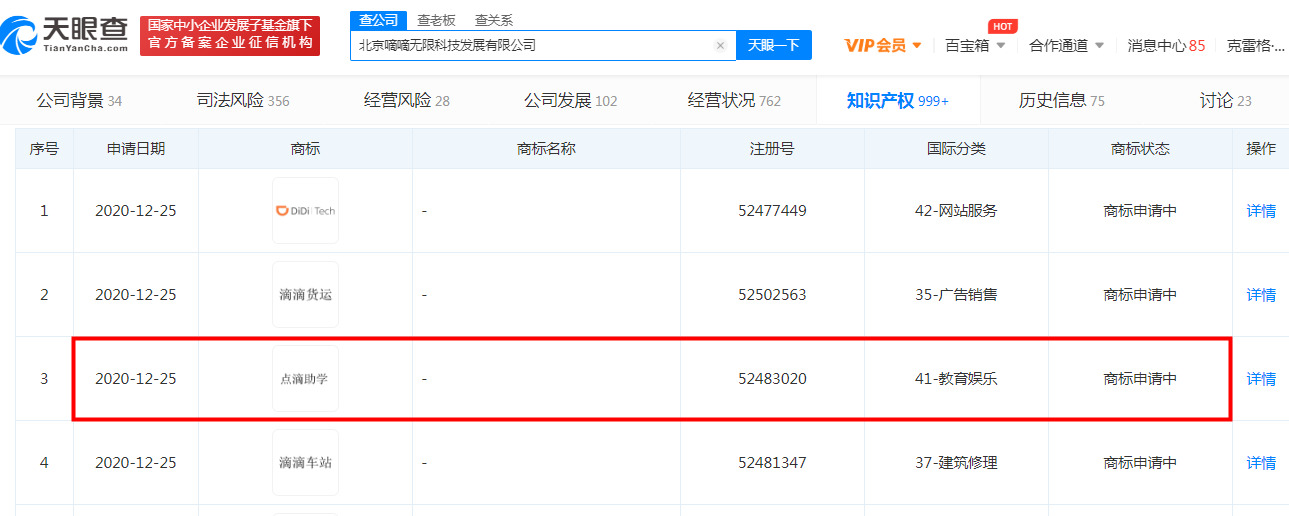Image resolution: width=1289 pixels, height=516 pixels.
Task: Open the 克雷格 user account menu
Action: click(1256, 45)
